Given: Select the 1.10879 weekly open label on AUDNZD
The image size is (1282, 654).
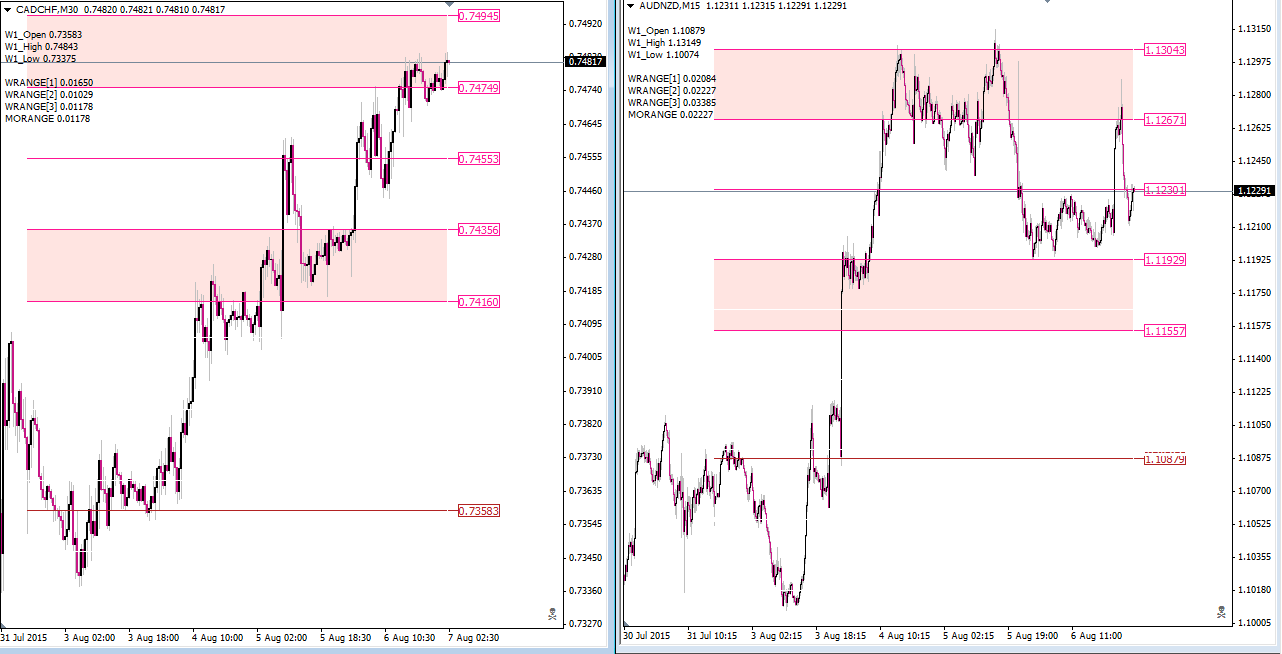Looking at the screenshot, I should (x=1165, y=459).
